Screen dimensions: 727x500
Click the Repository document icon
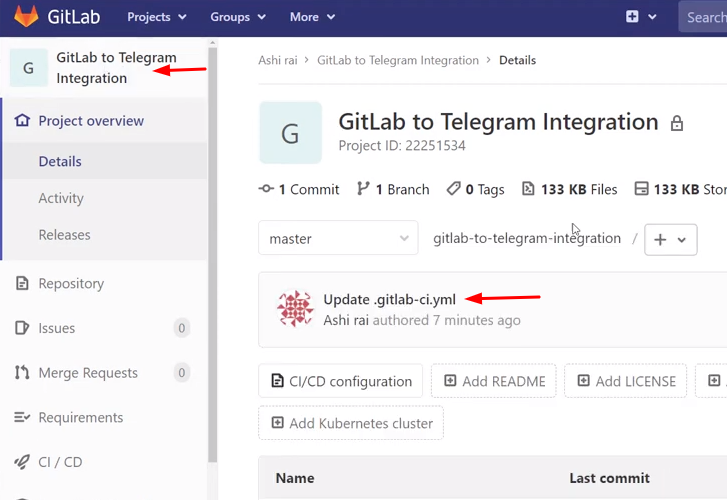(22, 283)
